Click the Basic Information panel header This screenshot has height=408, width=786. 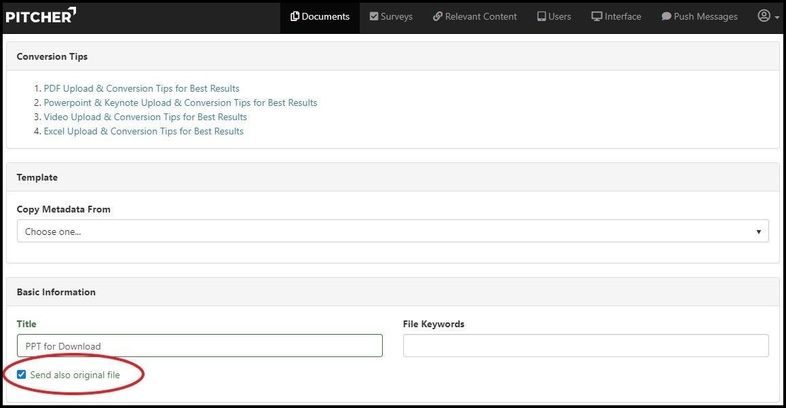(x=56, y=292)
